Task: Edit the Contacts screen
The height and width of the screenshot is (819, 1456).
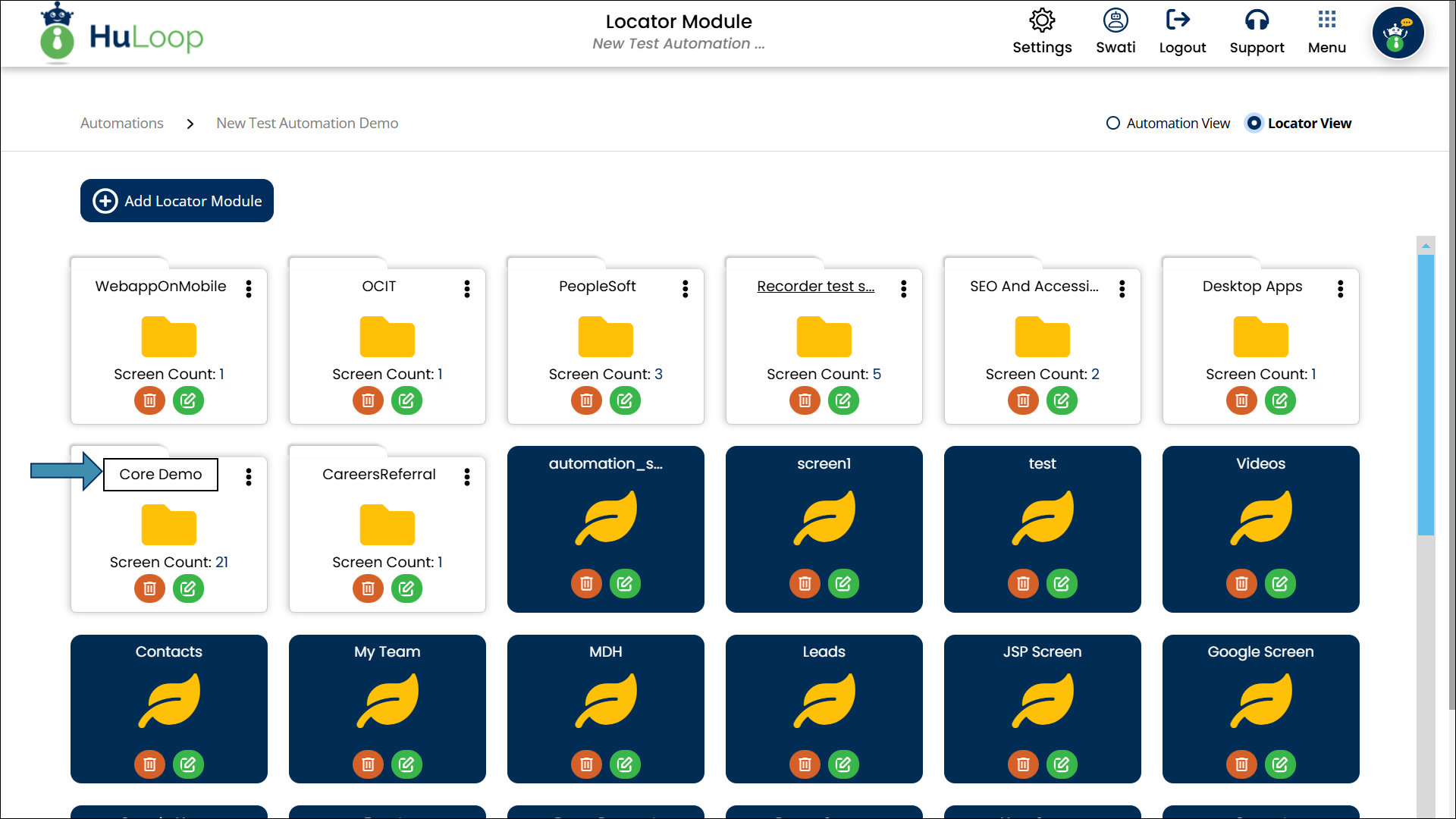Action: point(188,764)
